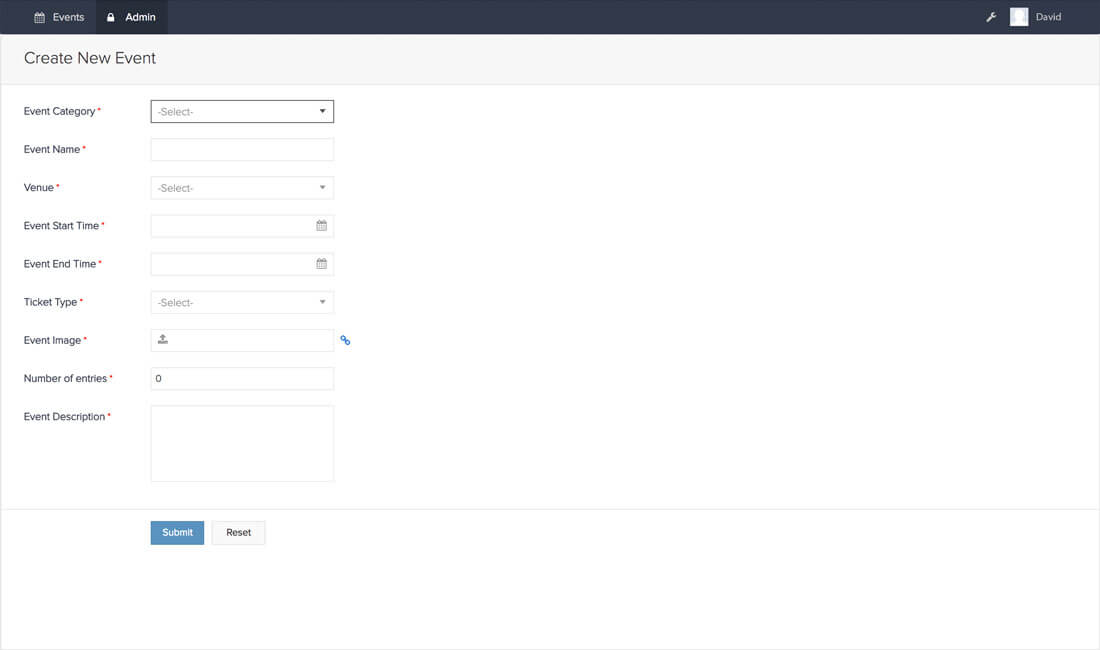This screenshot has height=650, width=1100.
Task: Open the Ticket Type dropdown
Action: pos(241,301)
